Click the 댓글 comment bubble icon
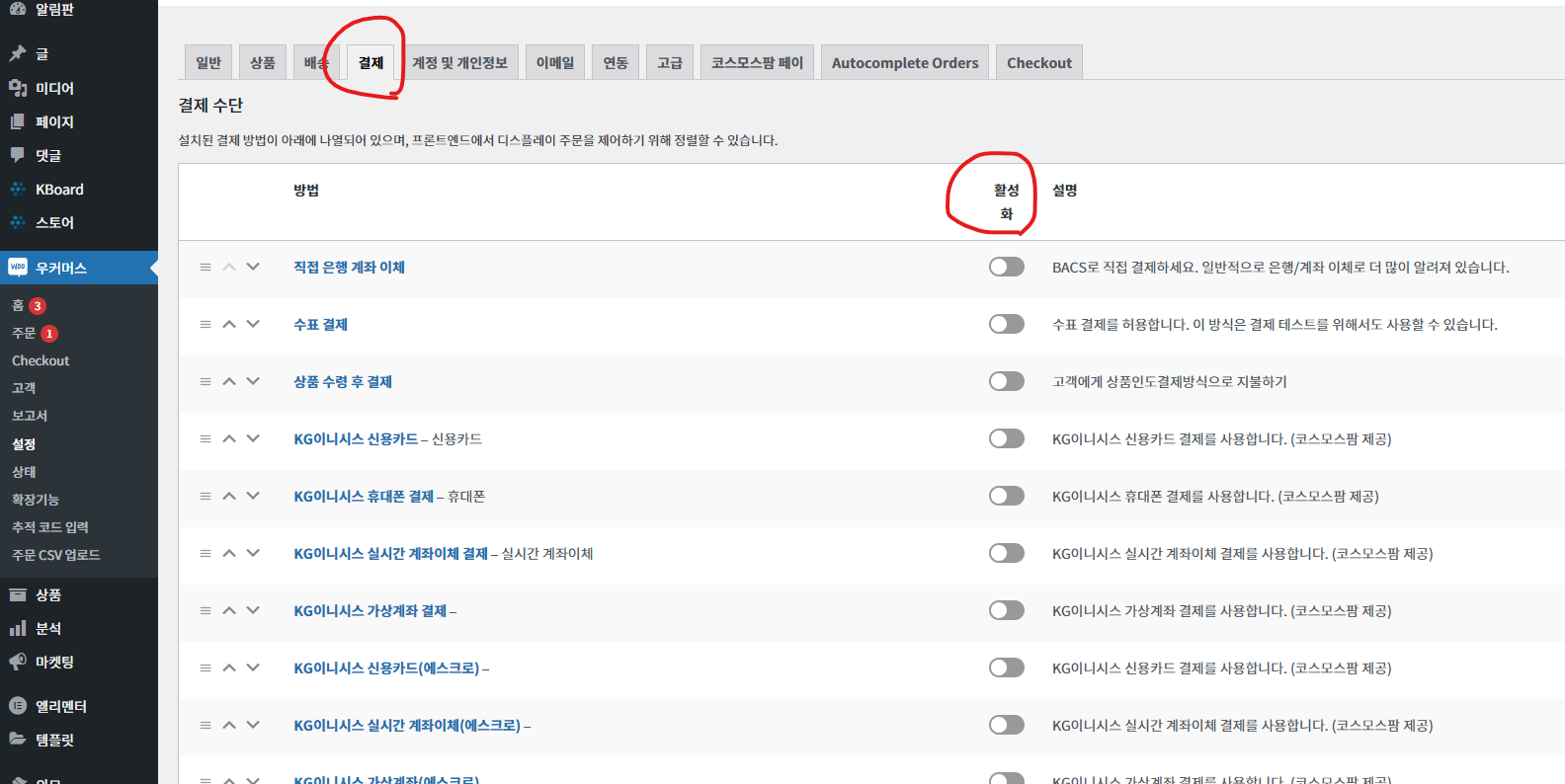 pyautogui.click(x=18, y=155)
